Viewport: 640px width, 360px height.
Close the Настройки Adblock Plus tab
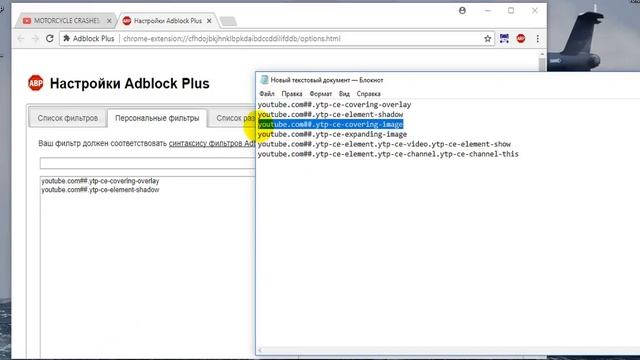point(209,20)
